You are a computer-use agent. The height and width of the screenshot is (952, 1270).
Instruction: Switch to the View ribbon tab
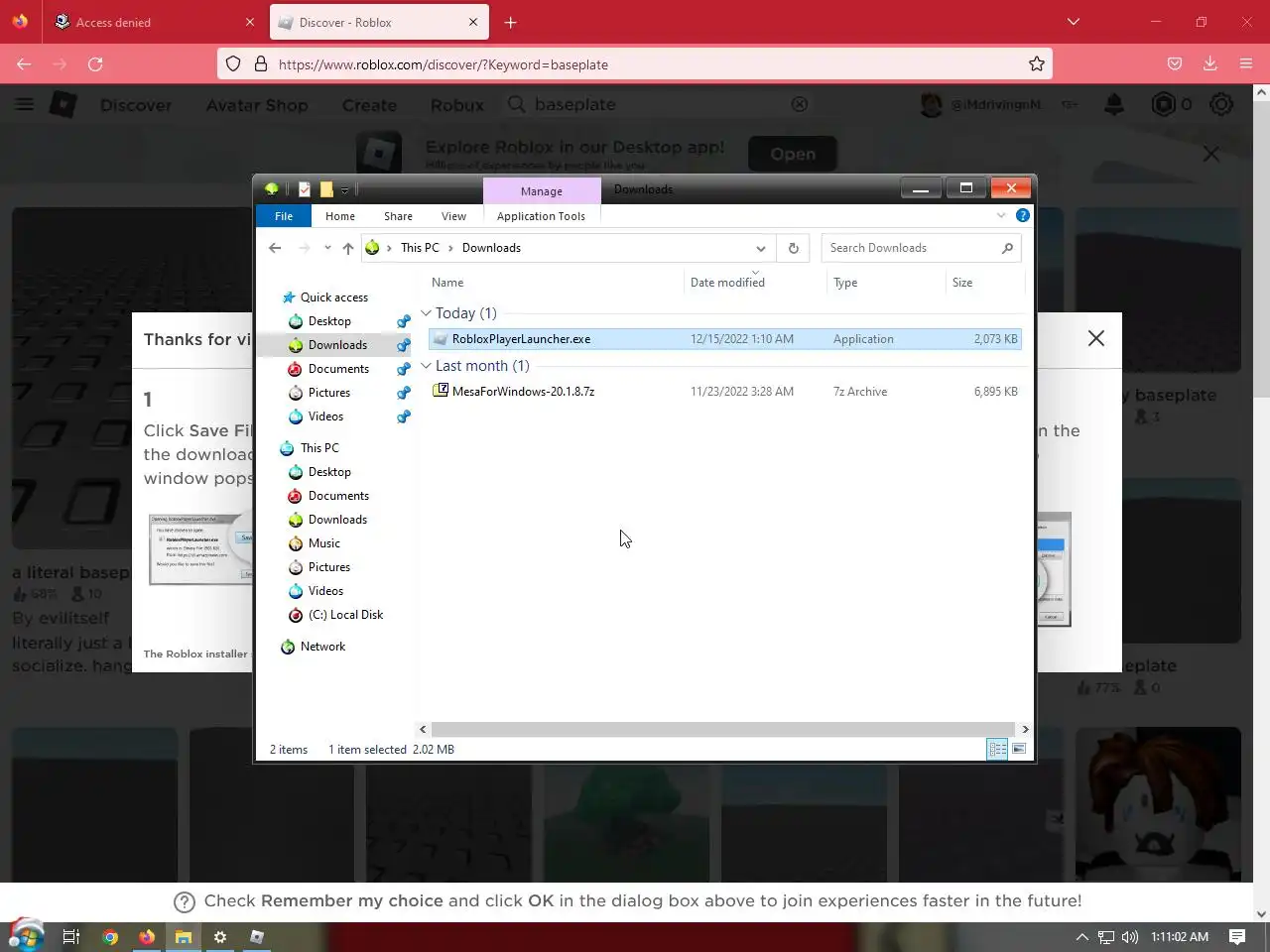453,216
